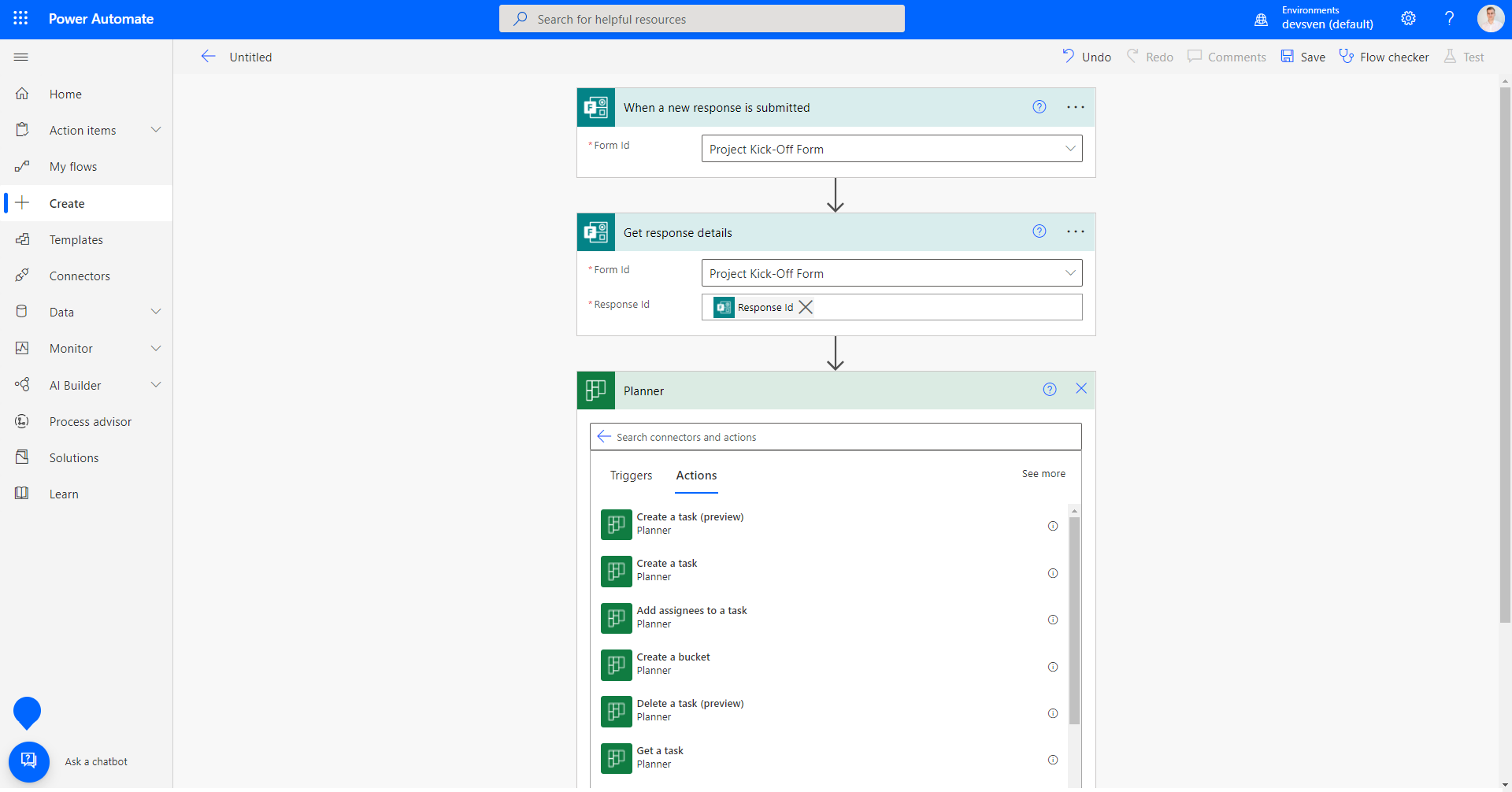Click the Power Automate title
Viewport: 1512px width, 792px height.
101,19
